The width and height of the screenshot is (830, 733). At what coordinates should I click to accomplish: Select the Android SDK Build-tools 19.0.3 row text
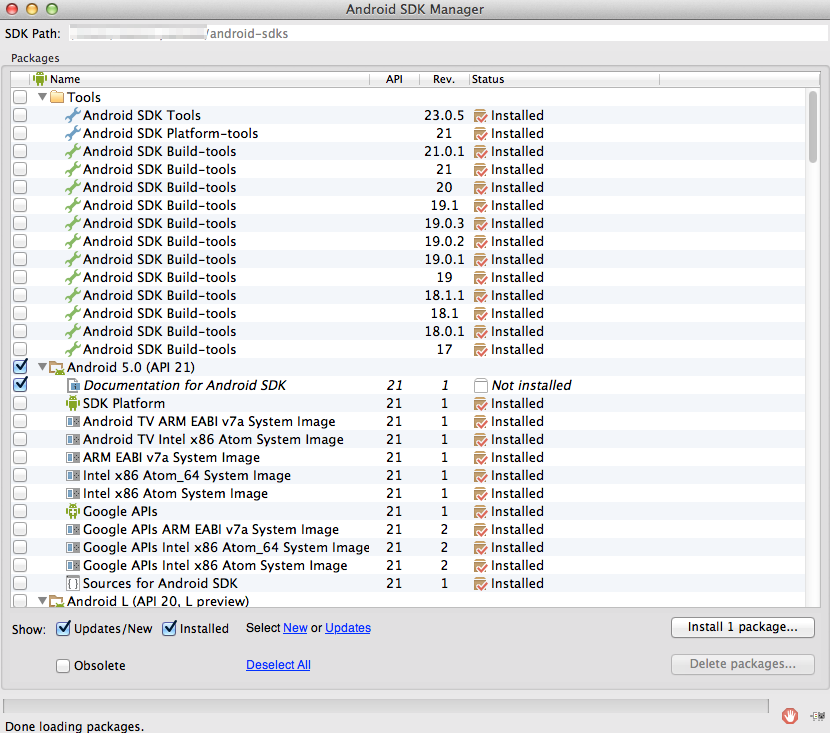pyautogui.click(x=159, y=223)
